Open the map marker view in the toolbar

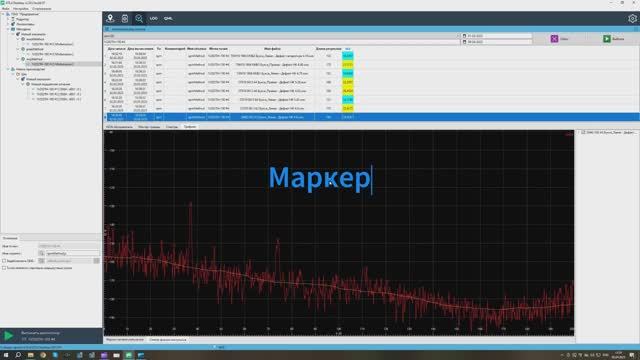pos(110,18)
